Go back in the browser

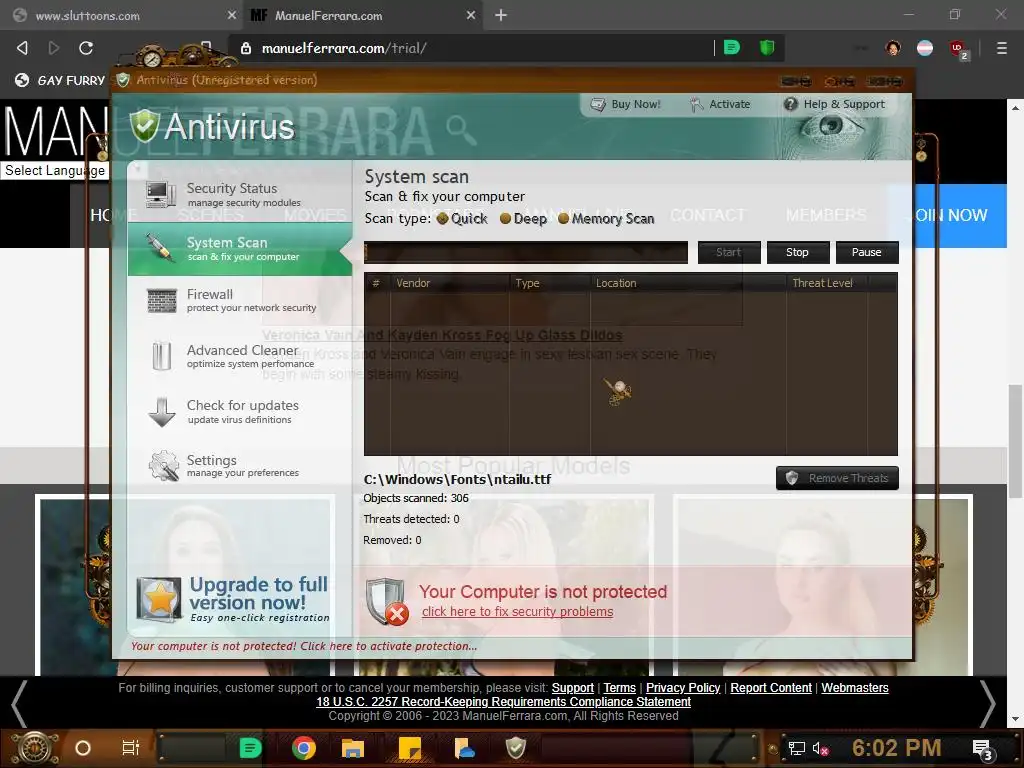pos(22,48)
